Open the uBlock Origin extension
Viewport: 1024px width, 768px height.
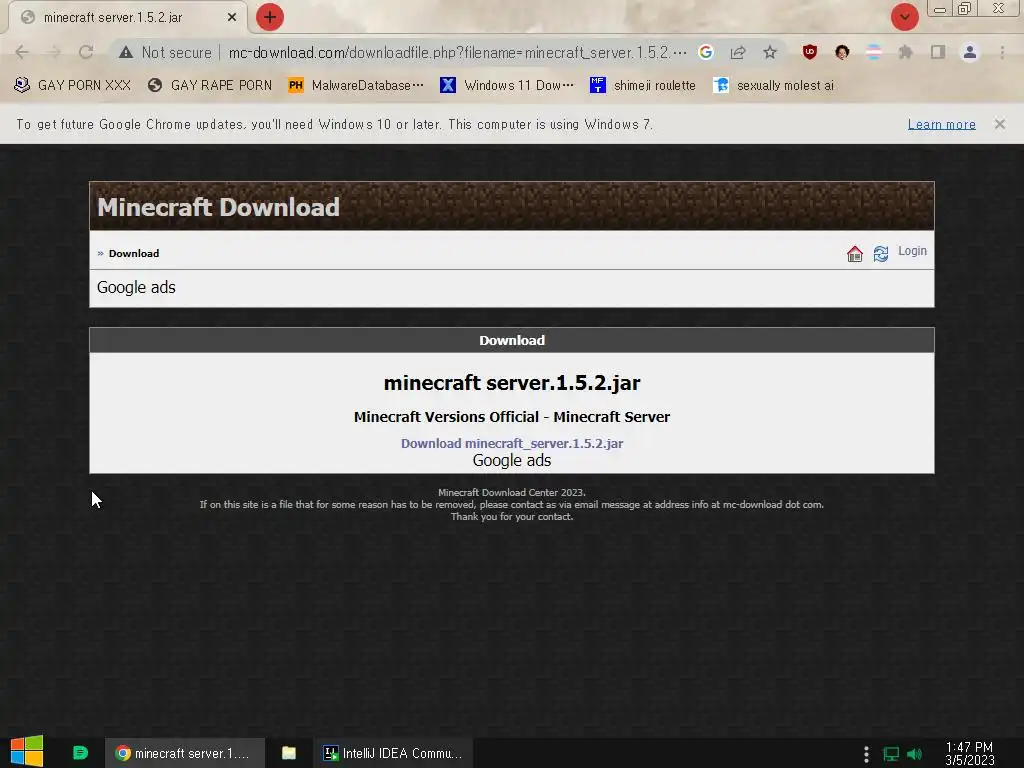click(810, 52)
